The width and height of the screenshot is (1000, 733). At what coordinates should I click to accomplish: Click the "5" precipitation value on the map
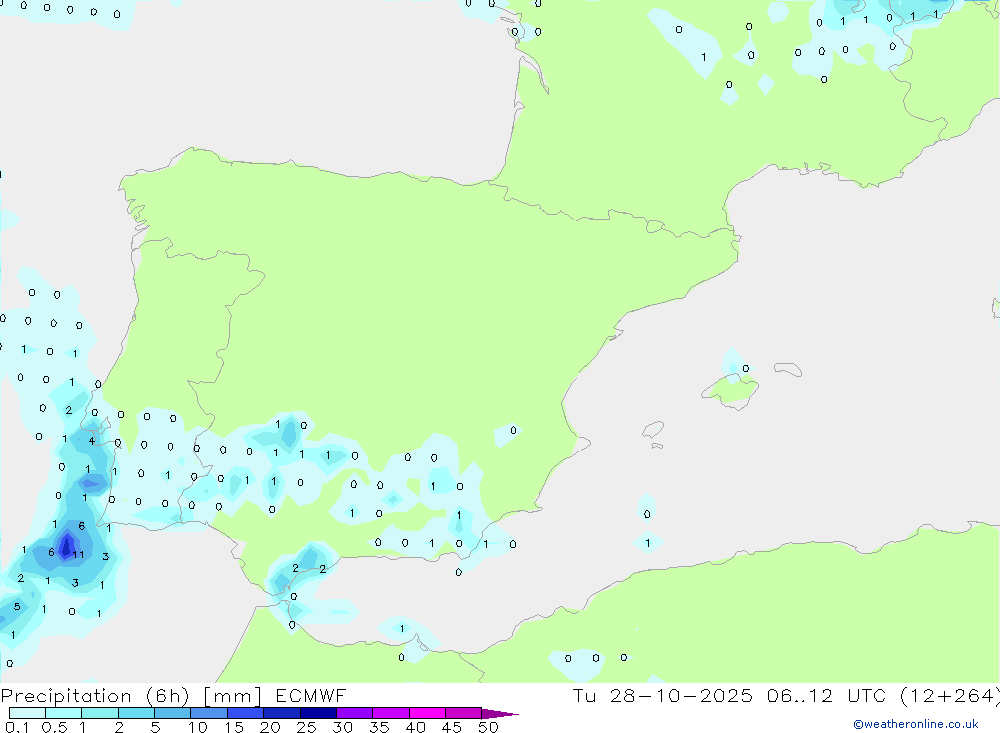(x=17, y=607)
